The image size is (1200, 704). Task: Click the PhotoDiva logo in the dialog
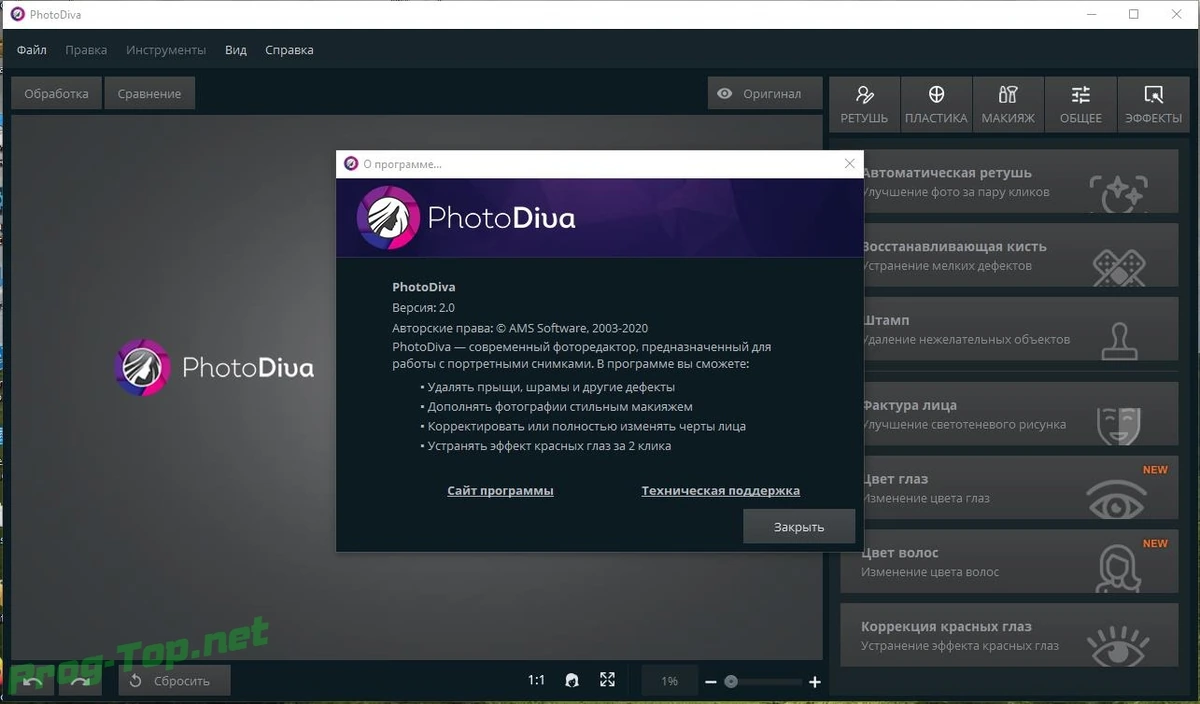point(467,217)
